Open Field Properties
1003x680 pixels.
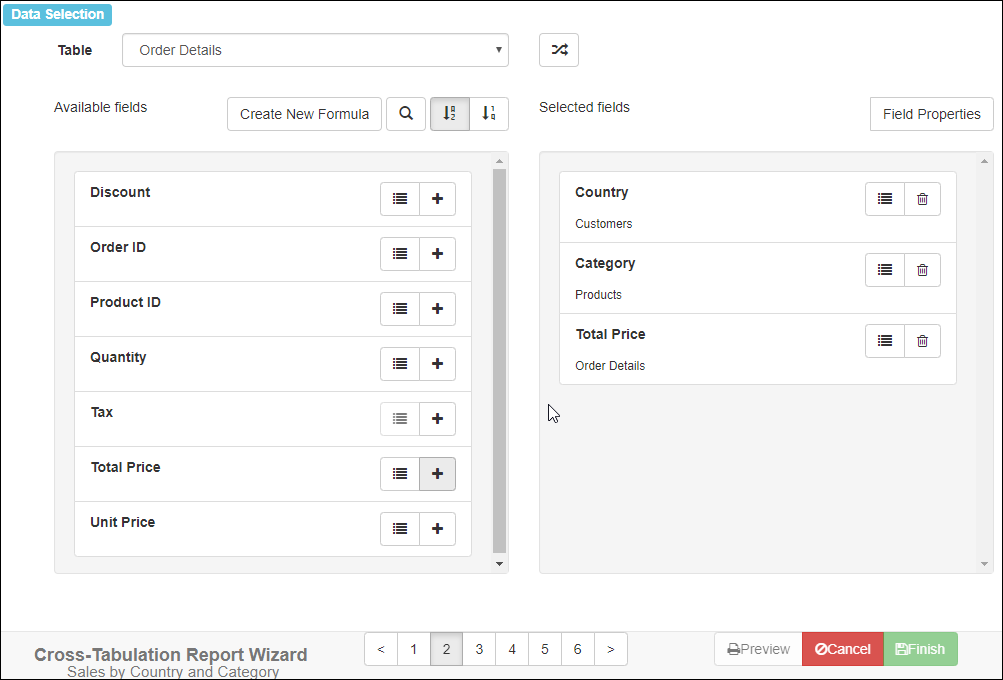(931, 114)
